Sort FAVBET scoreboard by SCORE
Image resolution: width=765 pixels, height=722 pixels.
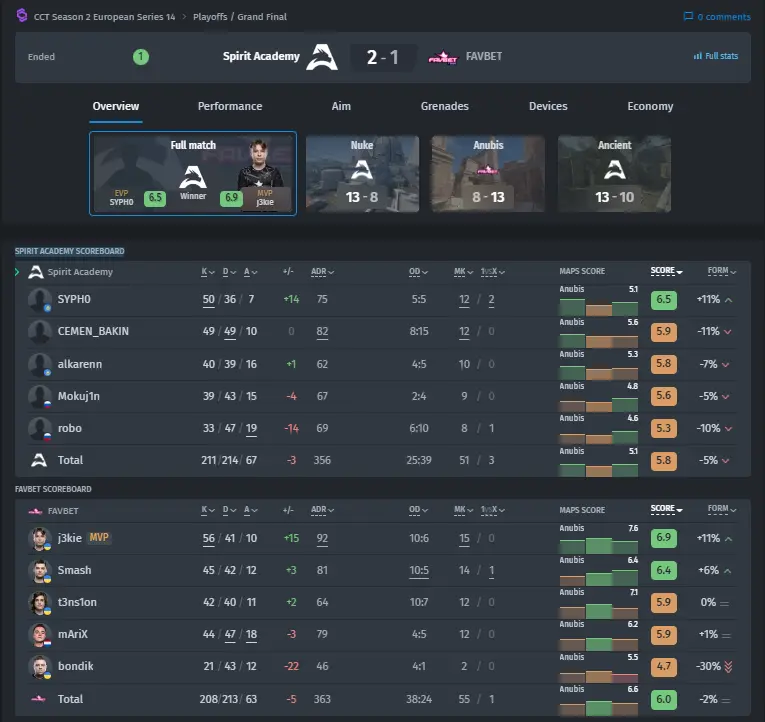[x=666, y=509]
